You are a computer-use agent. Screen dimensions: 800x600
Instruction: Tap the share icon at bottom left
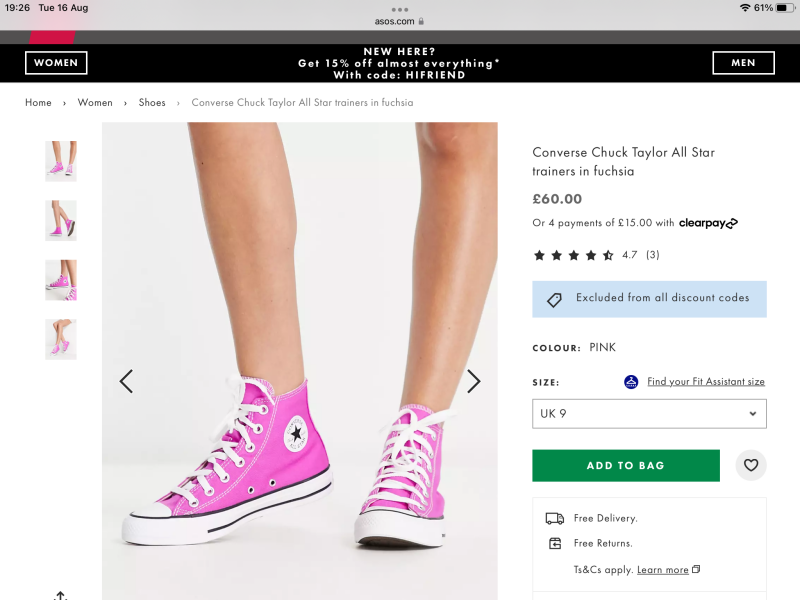click(60, 593)
